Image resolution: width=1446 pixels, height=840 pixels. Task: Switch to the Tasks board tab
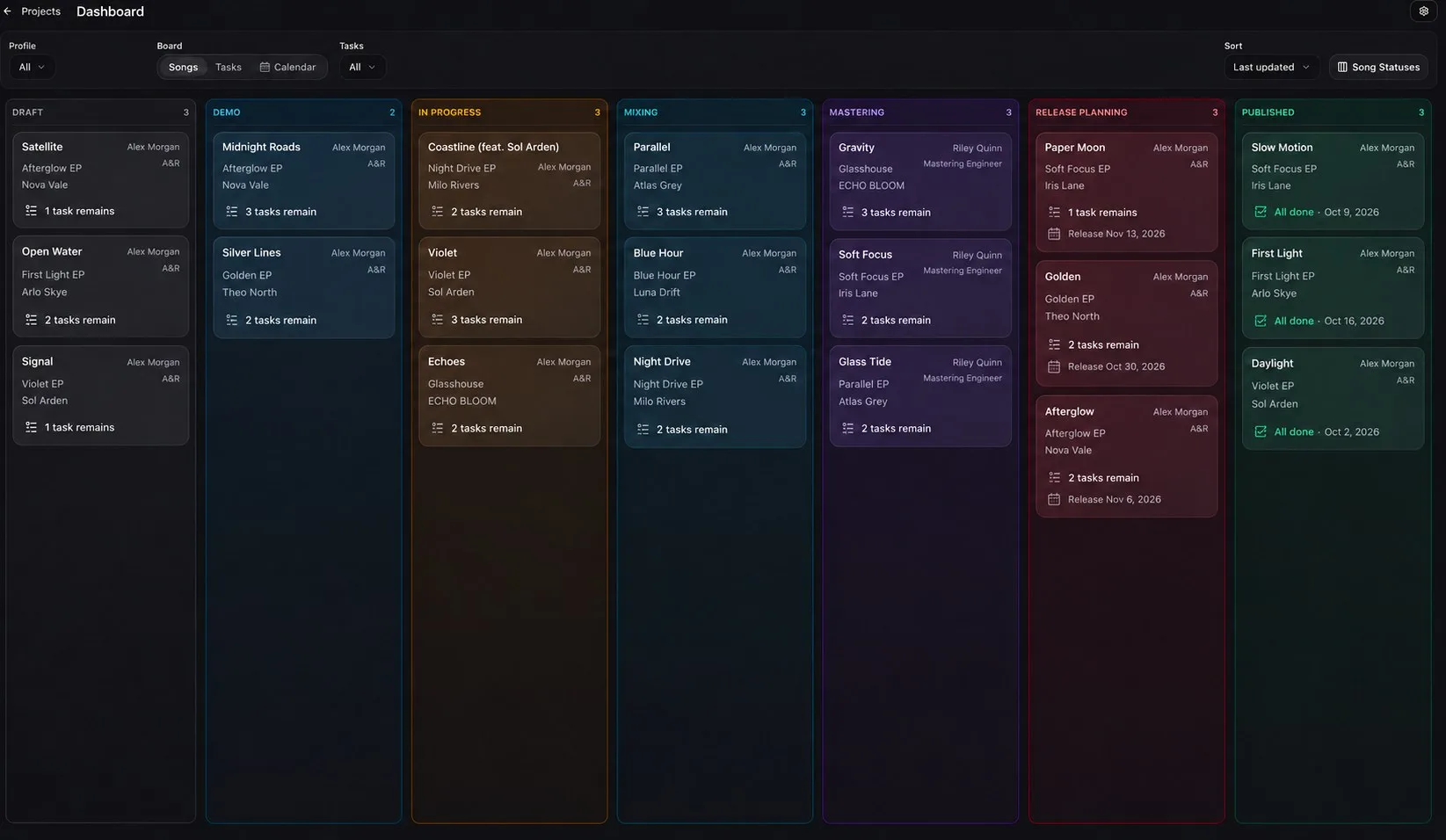tap(229, 67)
